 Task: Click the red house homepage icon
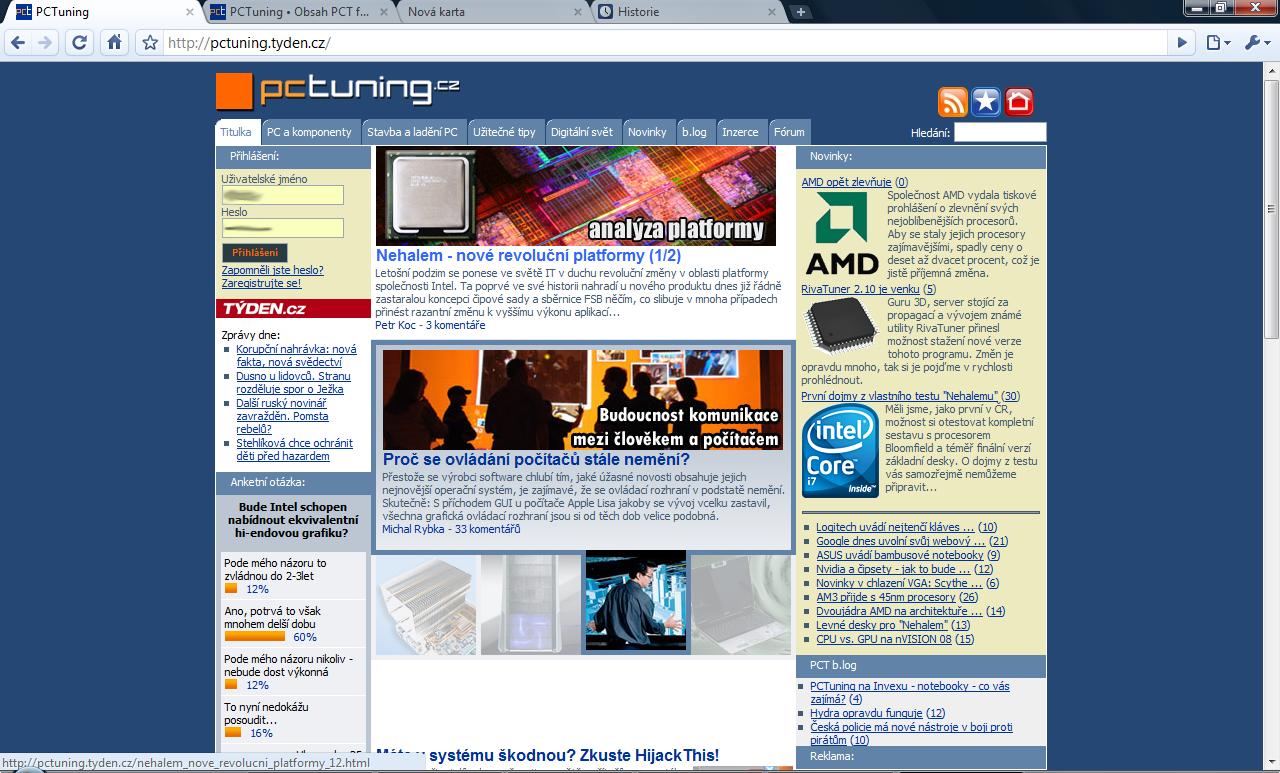[1018, 102]
